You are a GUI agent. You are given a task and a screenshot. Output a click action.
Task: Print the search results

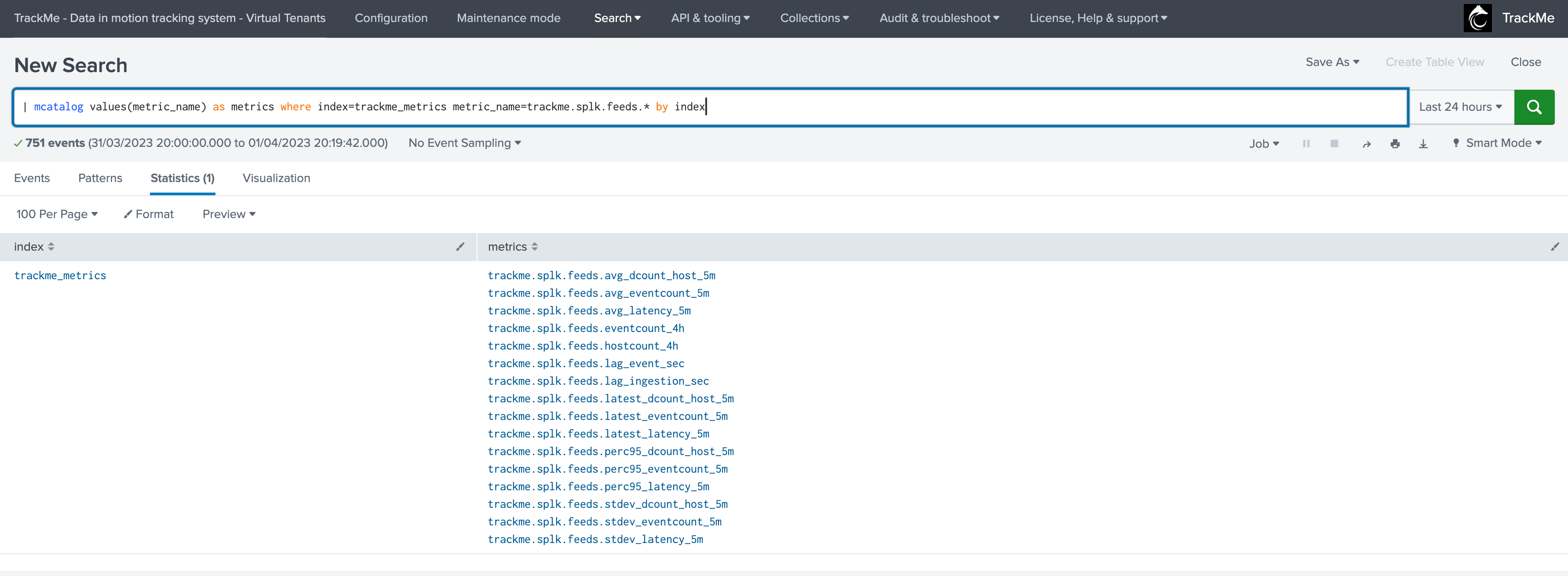(x=1395, y=144)
